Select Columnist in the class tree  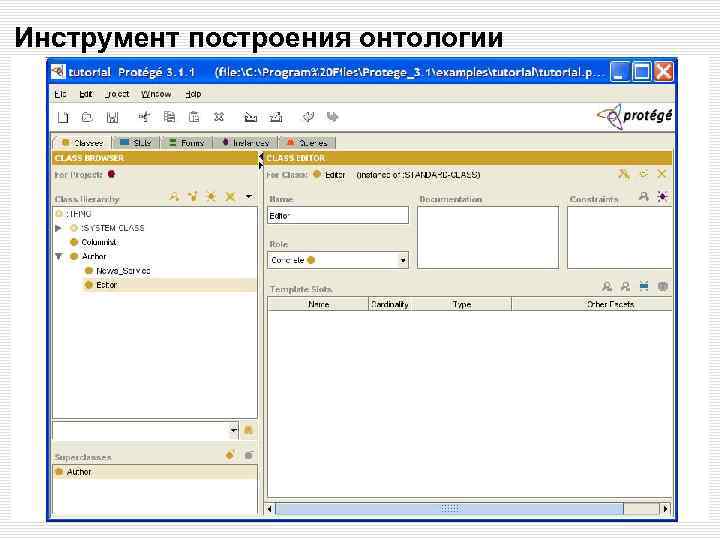click(x=94, y=242)
